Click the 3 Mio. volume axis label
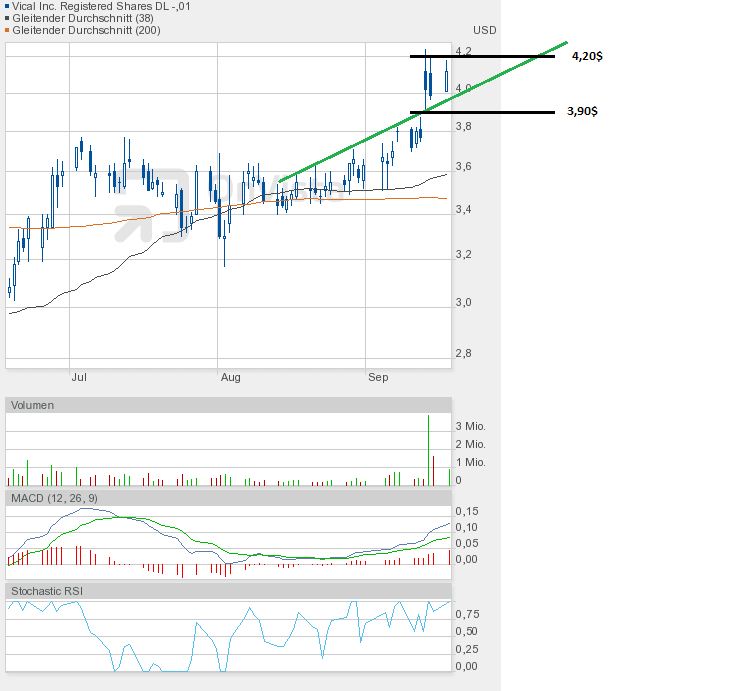 470,426
